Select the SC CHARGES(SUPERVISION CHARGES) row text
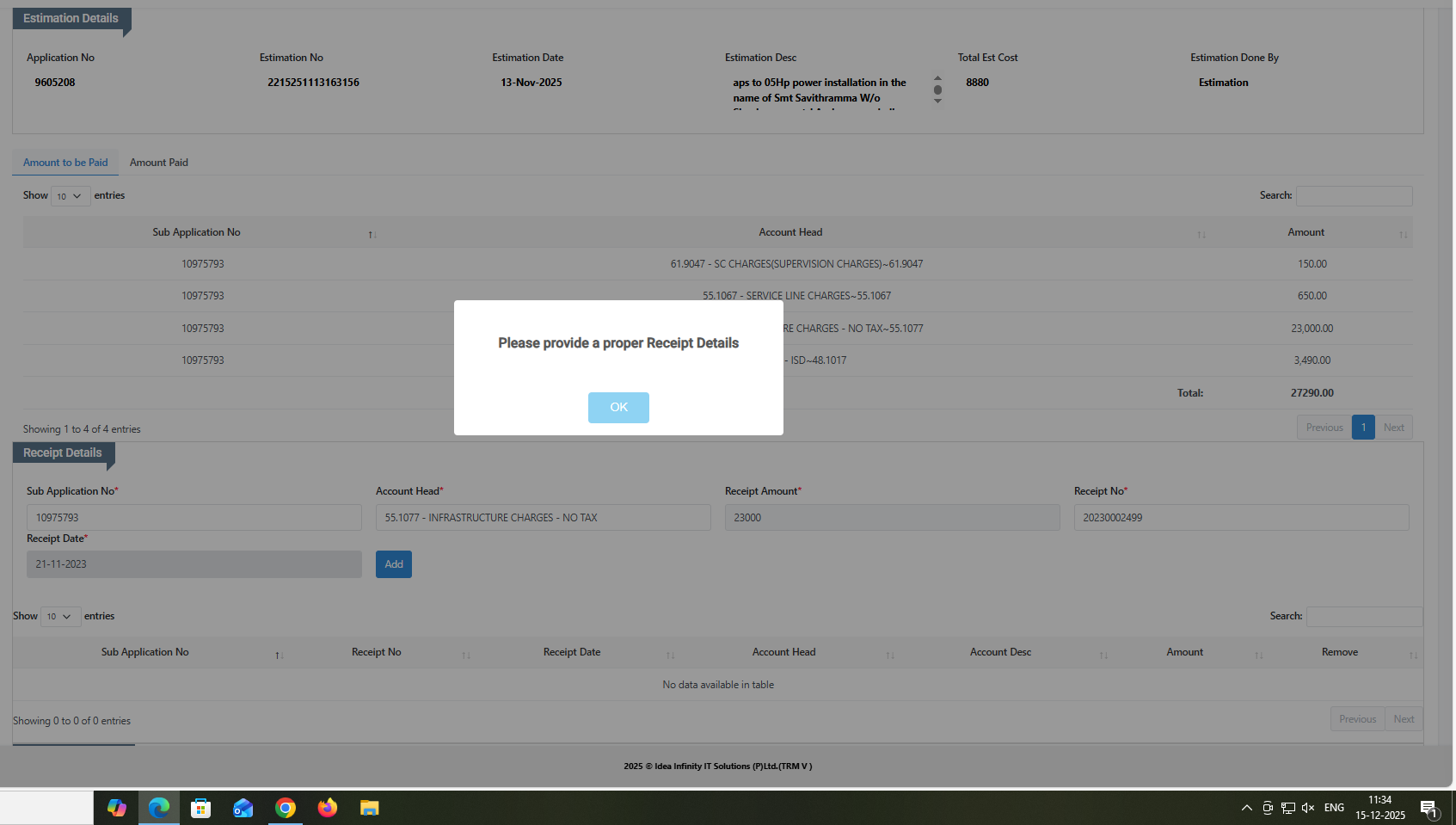The height and width of the screenshot is (825, 1456). coord(796,264)
